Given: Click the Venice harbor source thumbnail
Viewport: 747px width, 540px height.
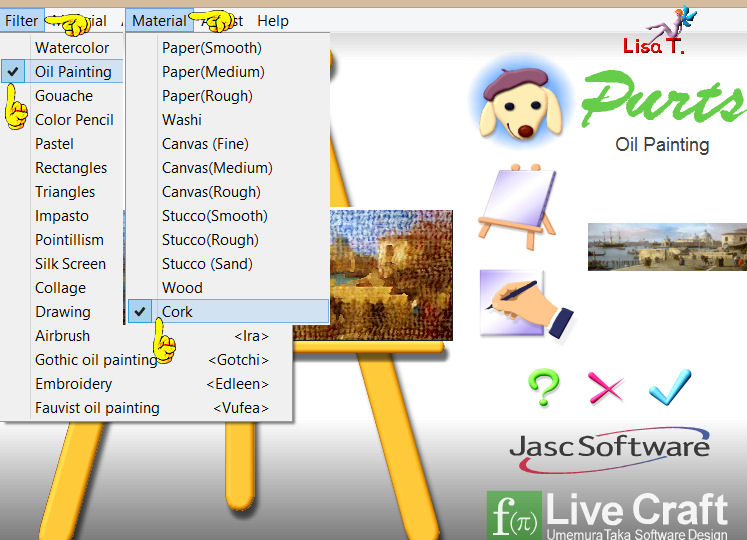Looking at the screenshot, I should tap(667, 247).
